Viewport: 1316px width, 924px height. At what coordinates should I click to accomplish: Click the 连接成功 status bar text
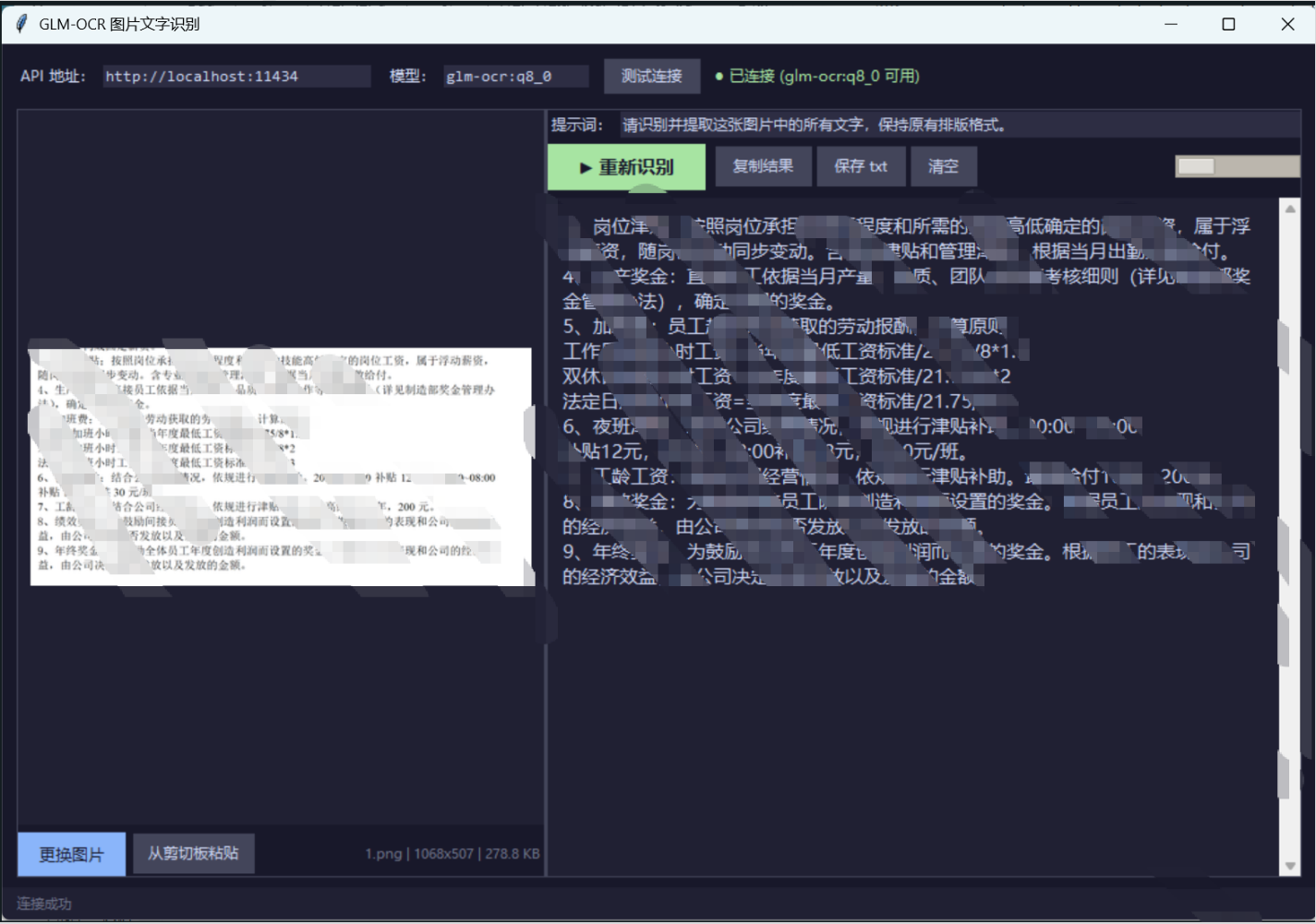click(x=43, y=904)
